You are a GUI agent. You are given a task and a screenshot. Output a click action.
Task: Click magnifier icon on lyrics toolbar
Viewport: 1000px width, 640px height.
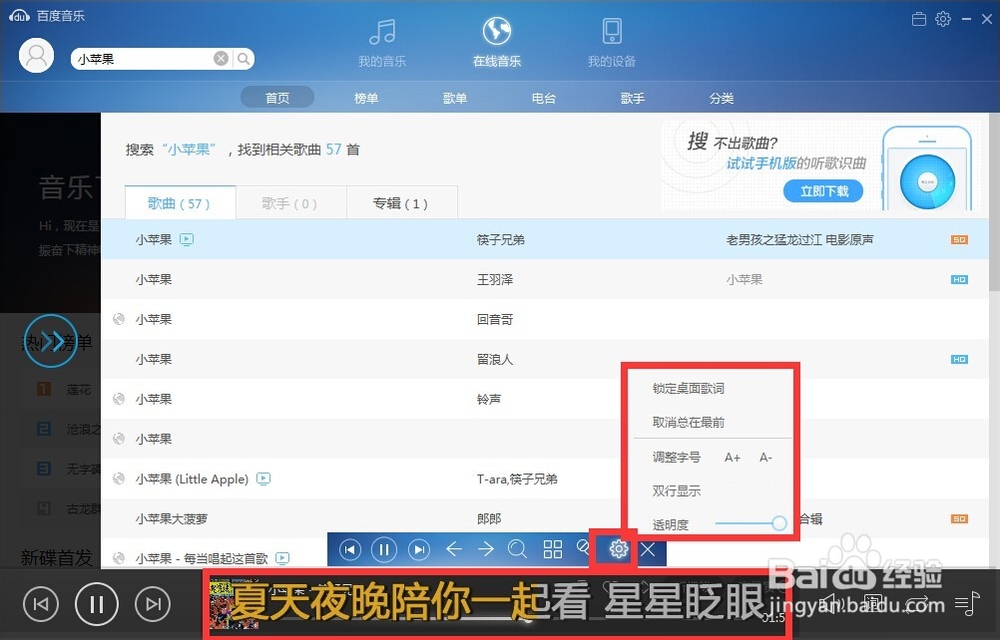pyautogui.click(x=517, y=549)
